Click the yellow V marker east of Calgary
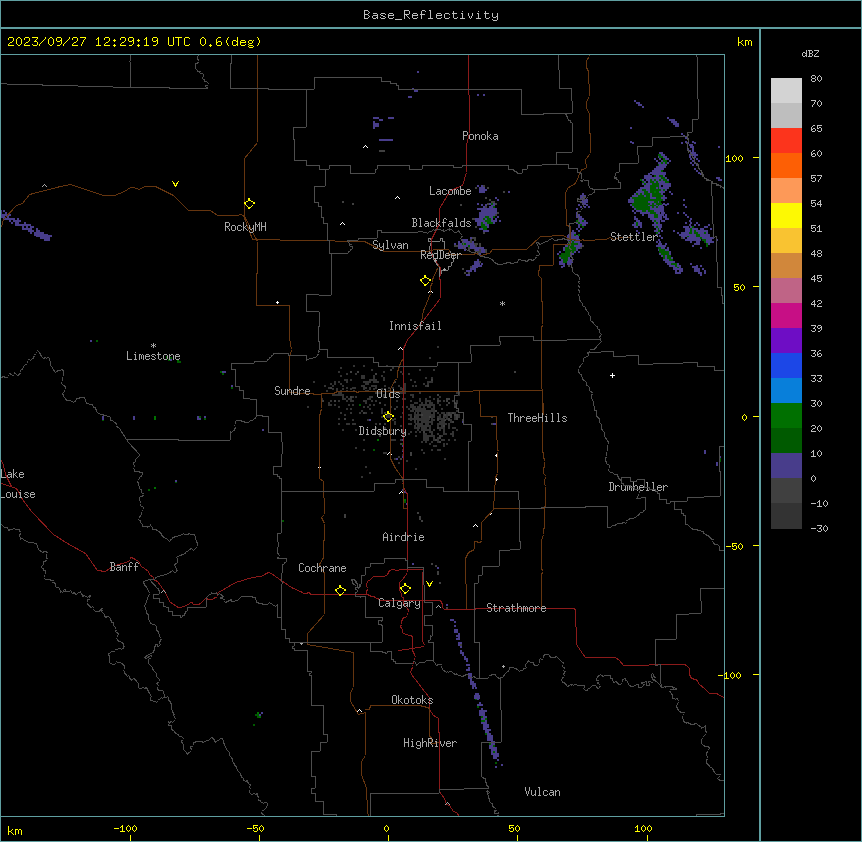Image resolution: width=862 pixels, height=842 pixels. (x=429, y=584)
